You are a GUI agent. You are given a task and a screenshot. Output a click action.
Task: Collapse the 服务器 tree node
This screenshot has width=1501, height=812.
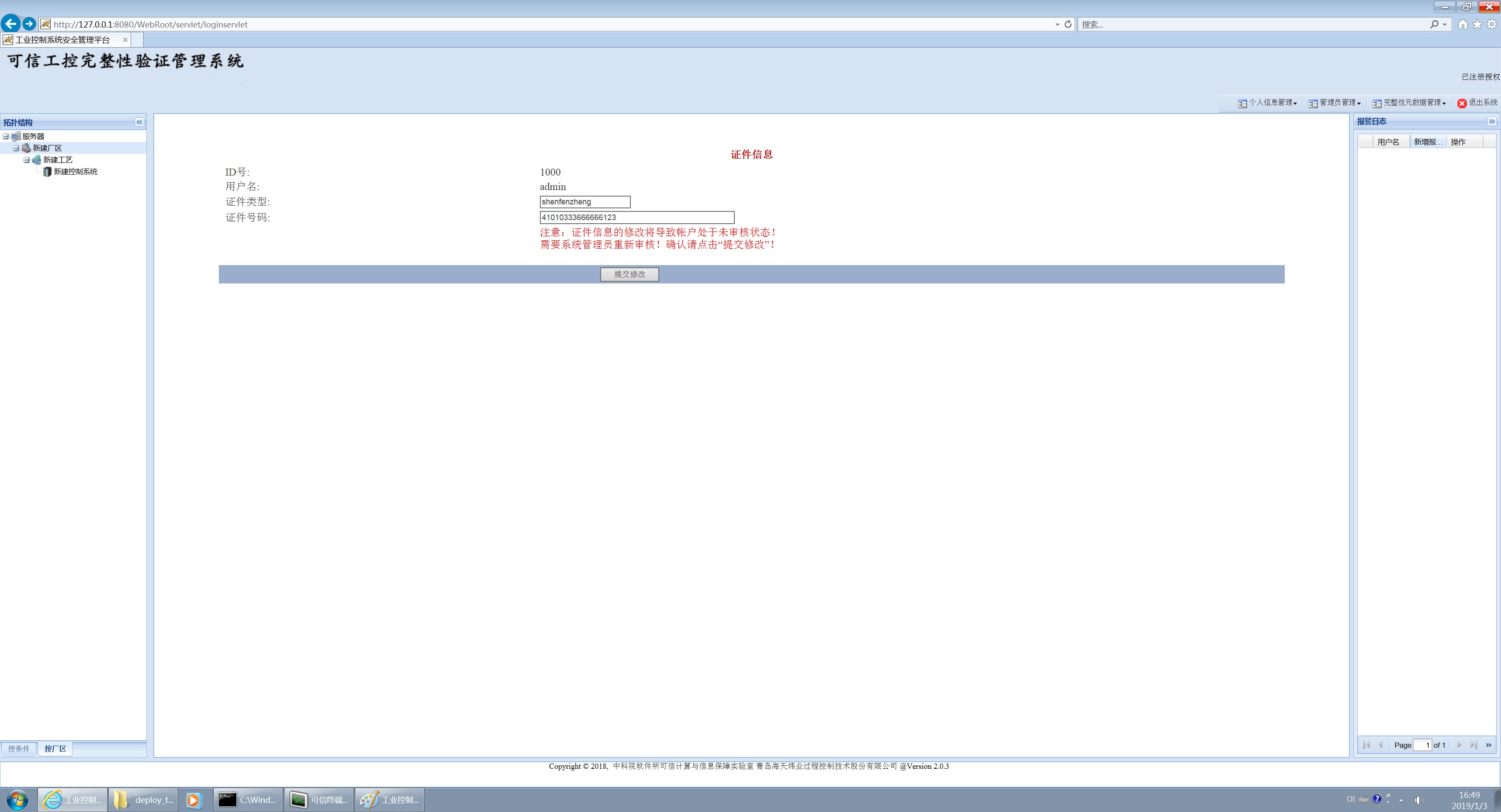(6, 136)
